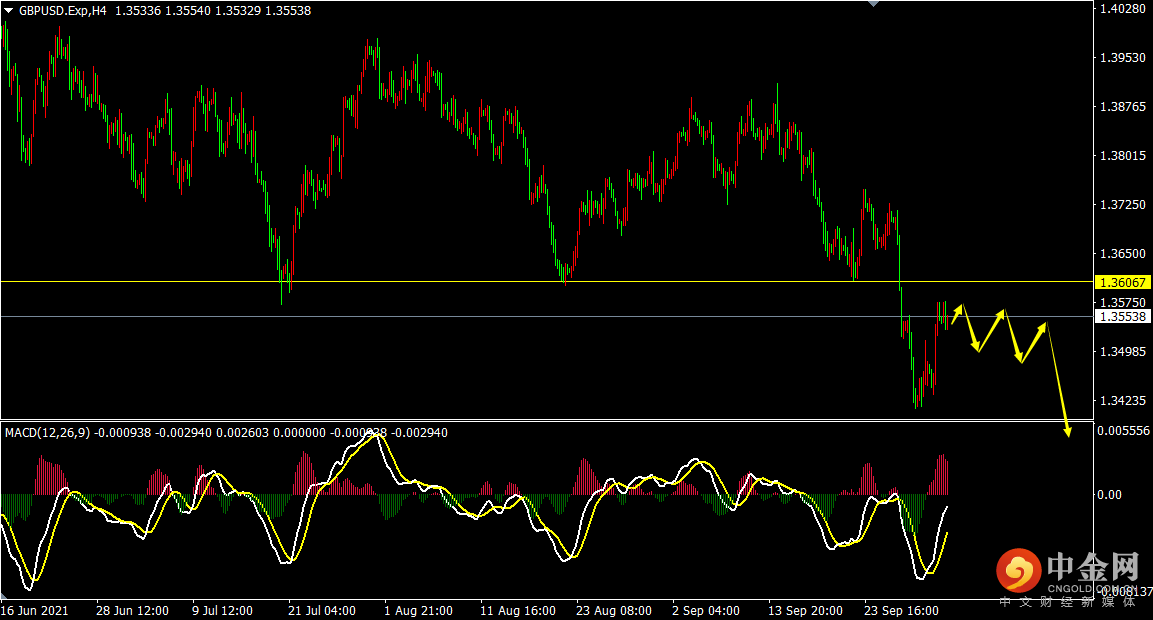Click the orange CNGOLD swirl logo icon
Screen dimensions: 1153x620
[1018, 572]
